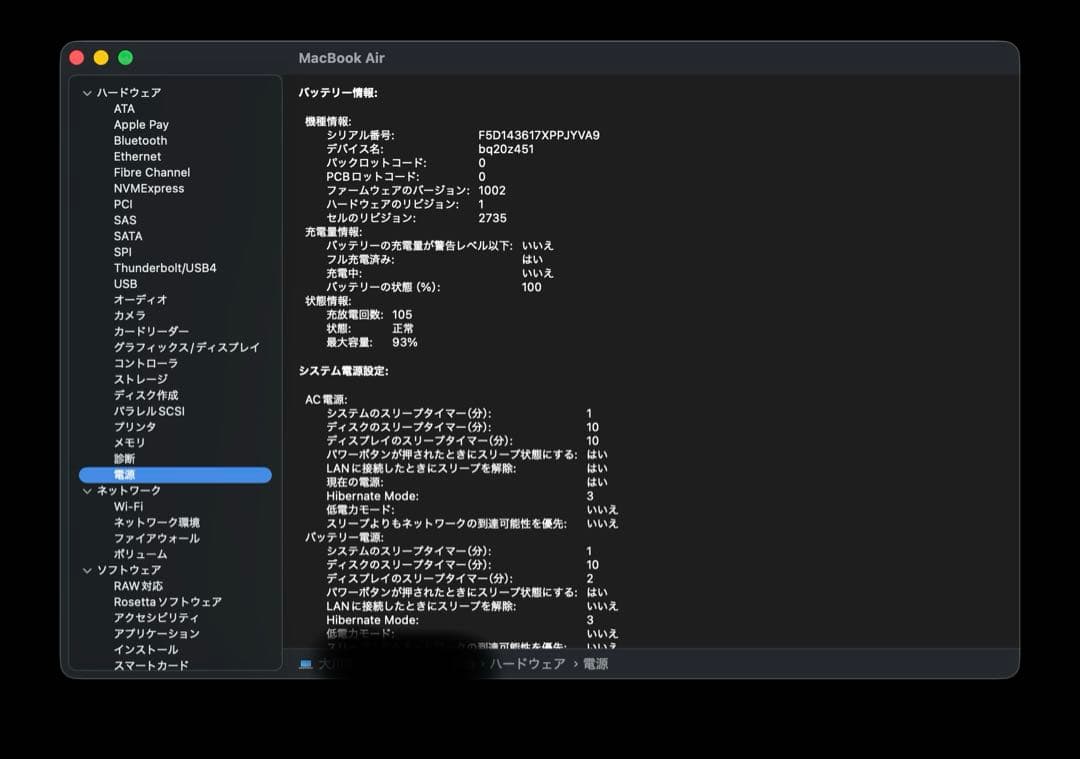Choose Fibre Channel in the sidebar
Image resolution: width=1080 pixels, height=759 pixels.
(152, 172)
